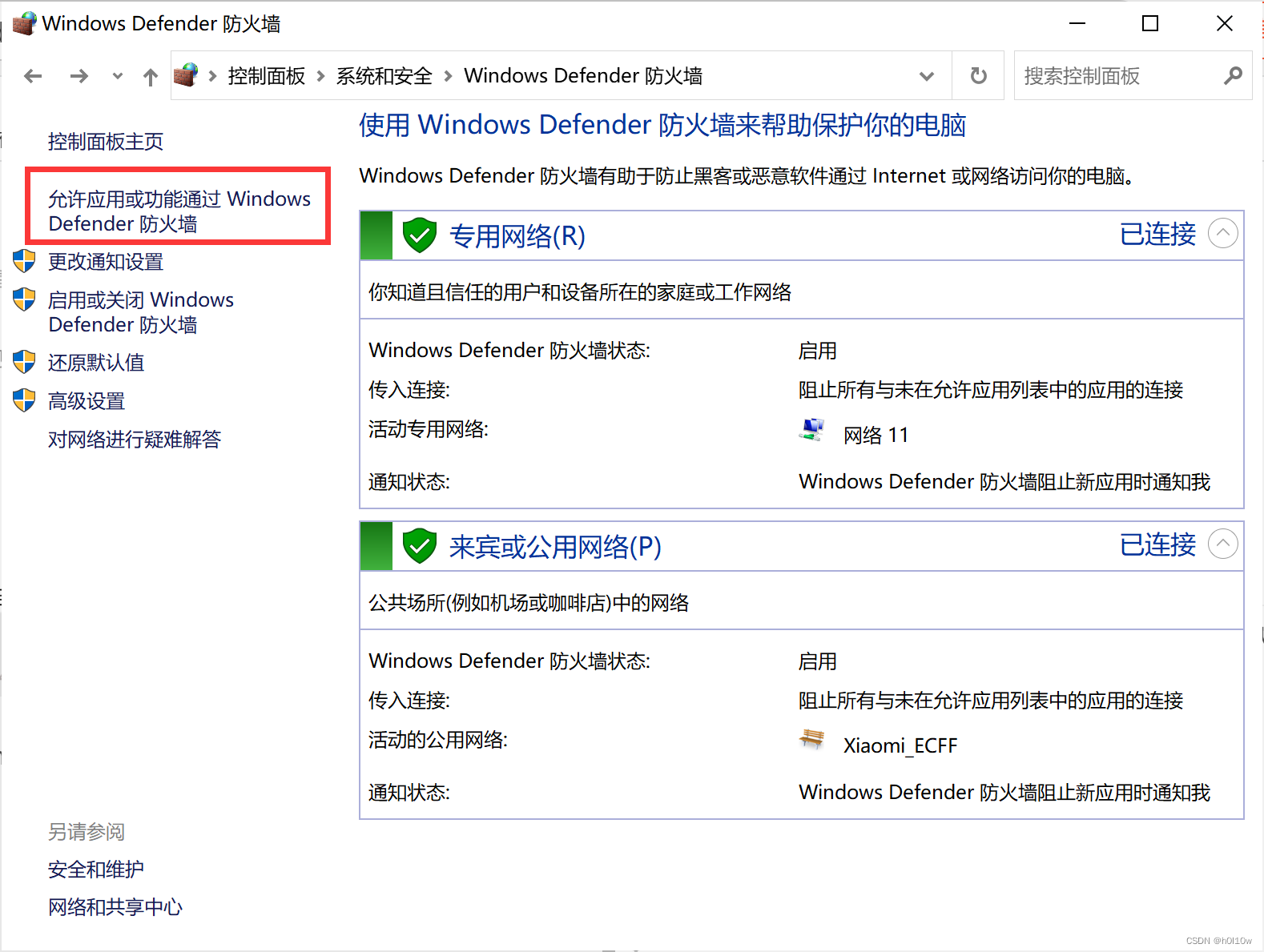Click 已连接 status of 专用网络

pos(1157,234)
